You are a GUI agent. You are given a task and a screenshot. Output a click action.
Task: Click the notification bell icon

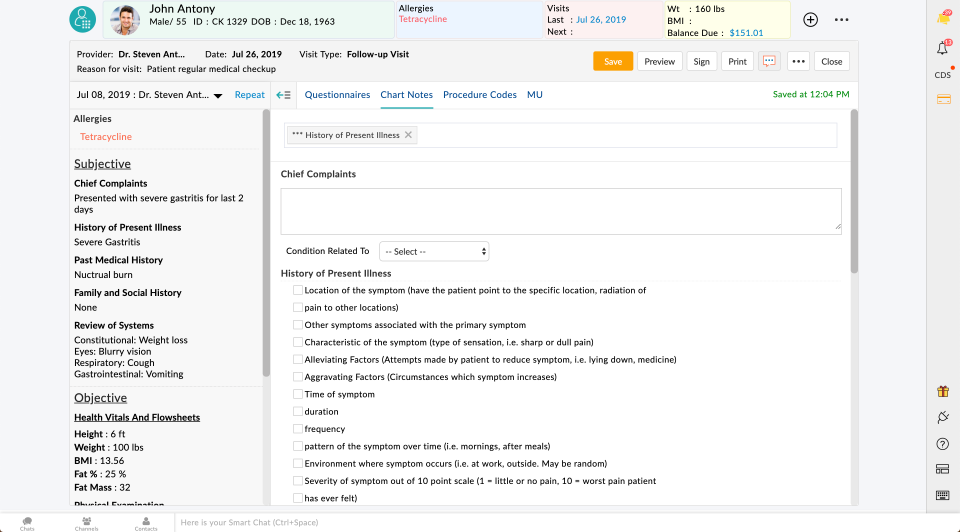942,48
